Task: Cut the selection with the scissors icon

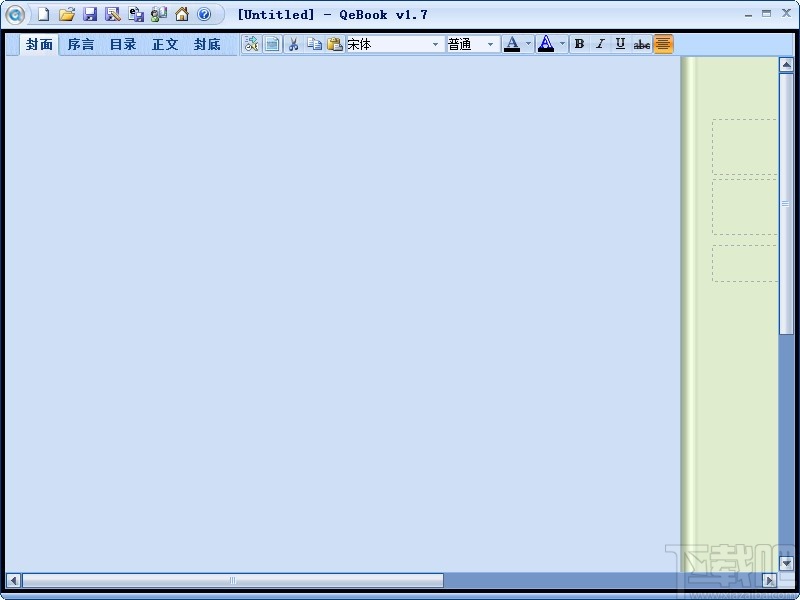Action: point(293,43)
